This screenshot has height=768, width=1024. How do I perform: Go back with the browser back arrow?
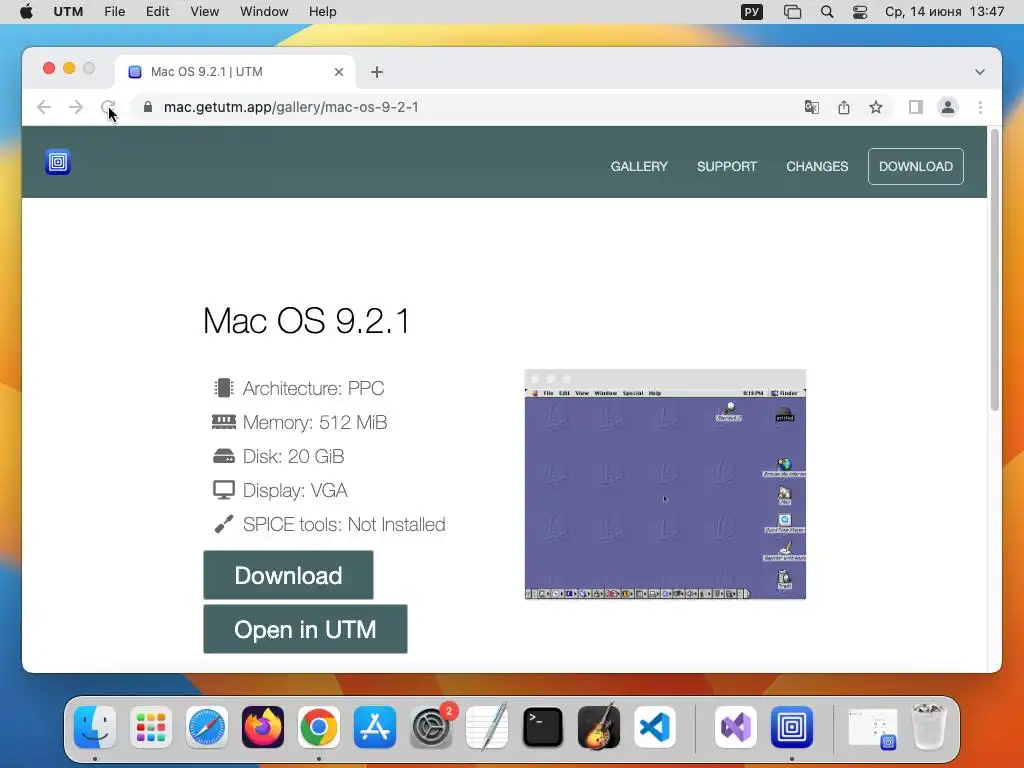[44, 107]
